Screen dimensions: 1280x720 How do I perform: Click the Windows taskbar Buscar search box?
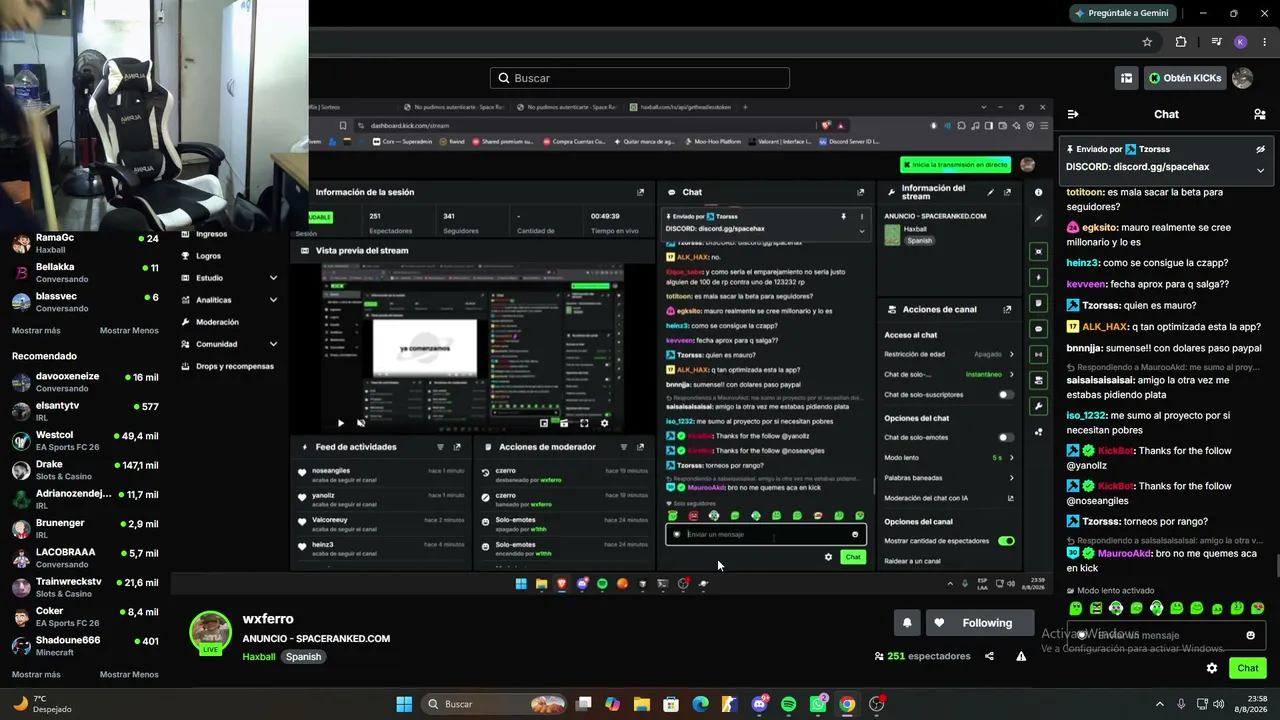coord(495,704)
